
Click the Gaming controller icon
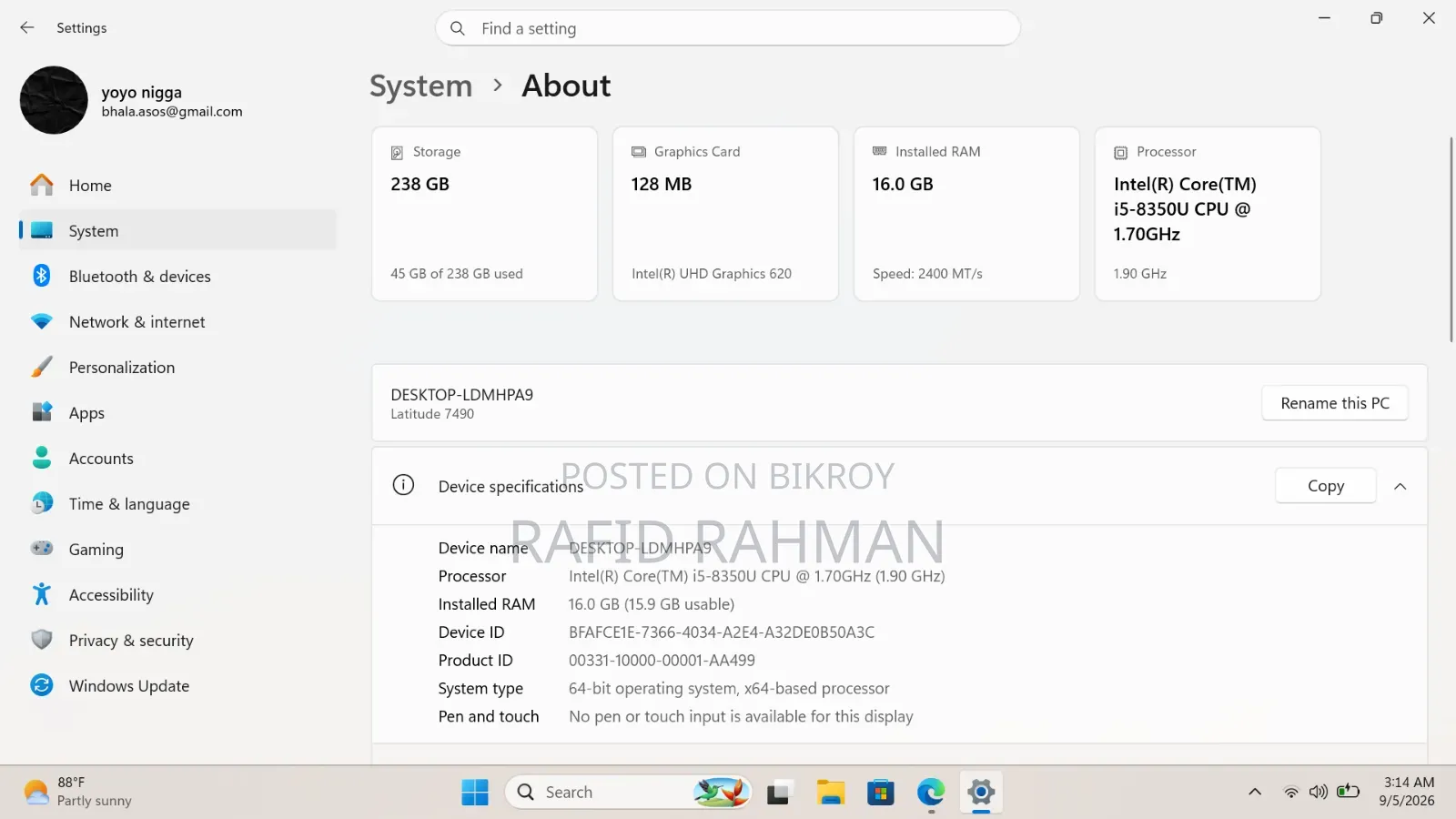42,549
